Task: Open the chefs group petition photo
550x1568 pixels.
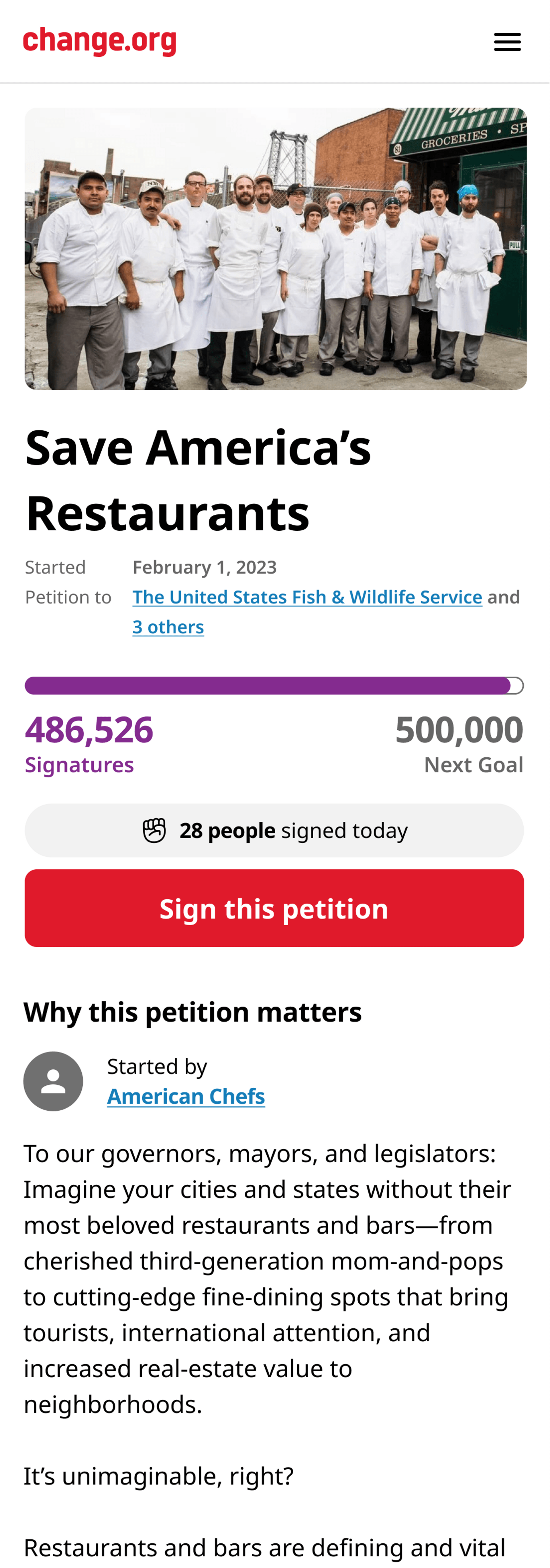Action: pos(275,248)
